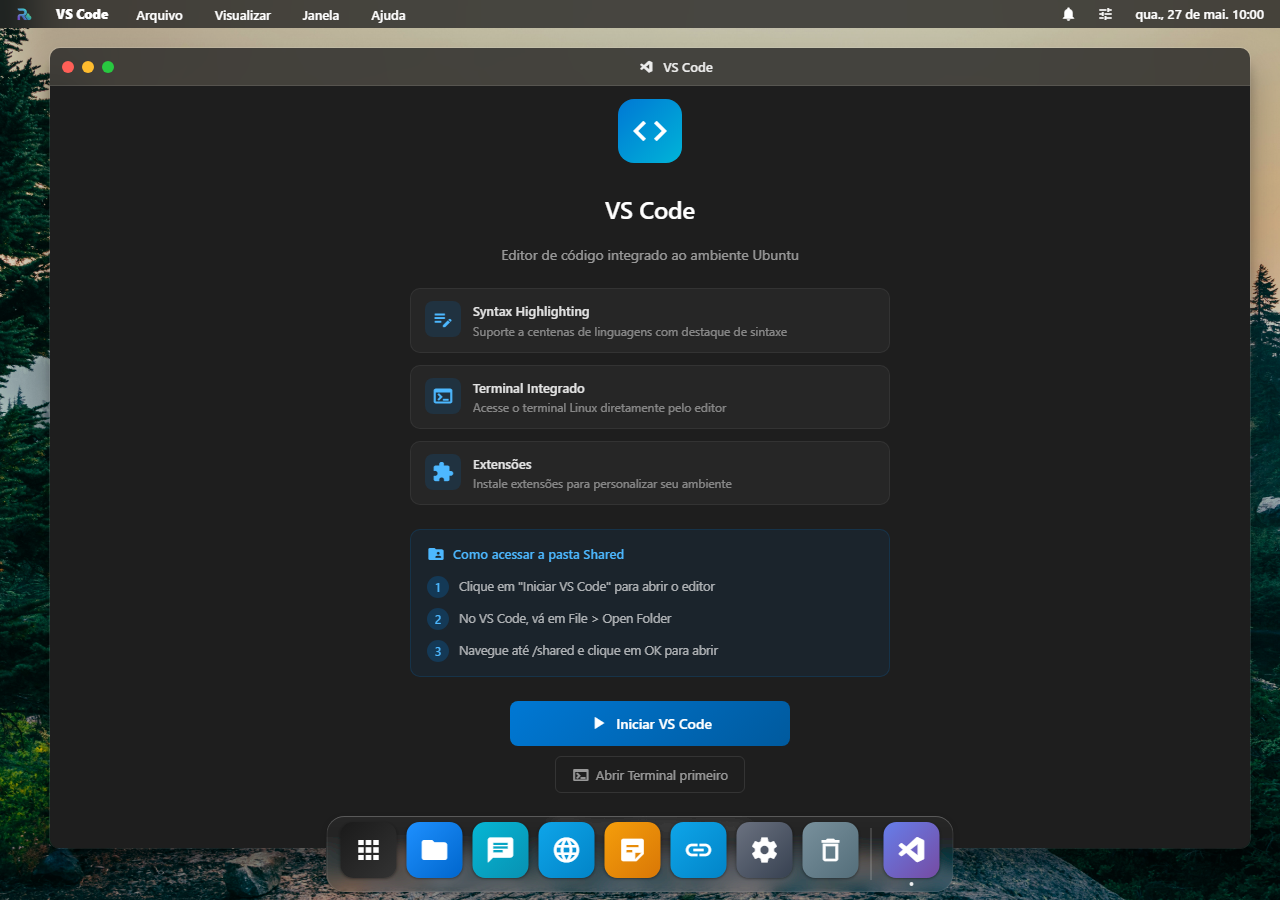Click Abrir Terminal primeiro button

click(x=650, y=775)
